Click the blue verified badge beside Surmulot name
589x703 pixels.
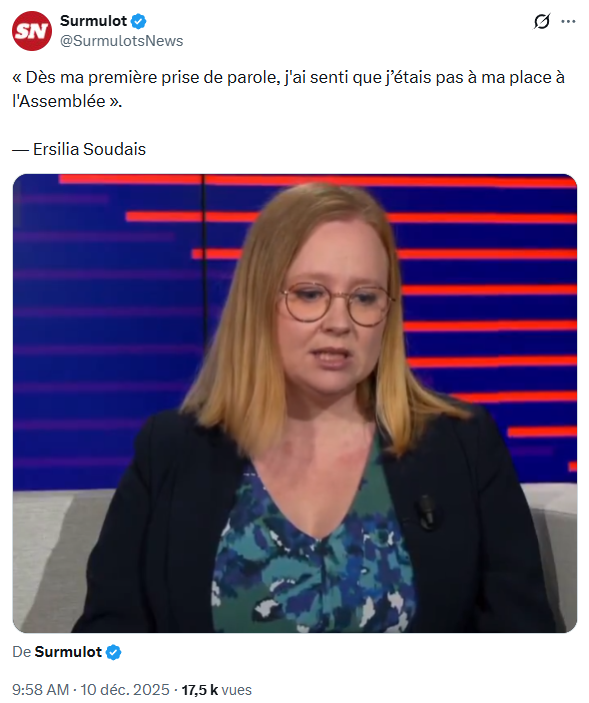[x=139, y=21]
